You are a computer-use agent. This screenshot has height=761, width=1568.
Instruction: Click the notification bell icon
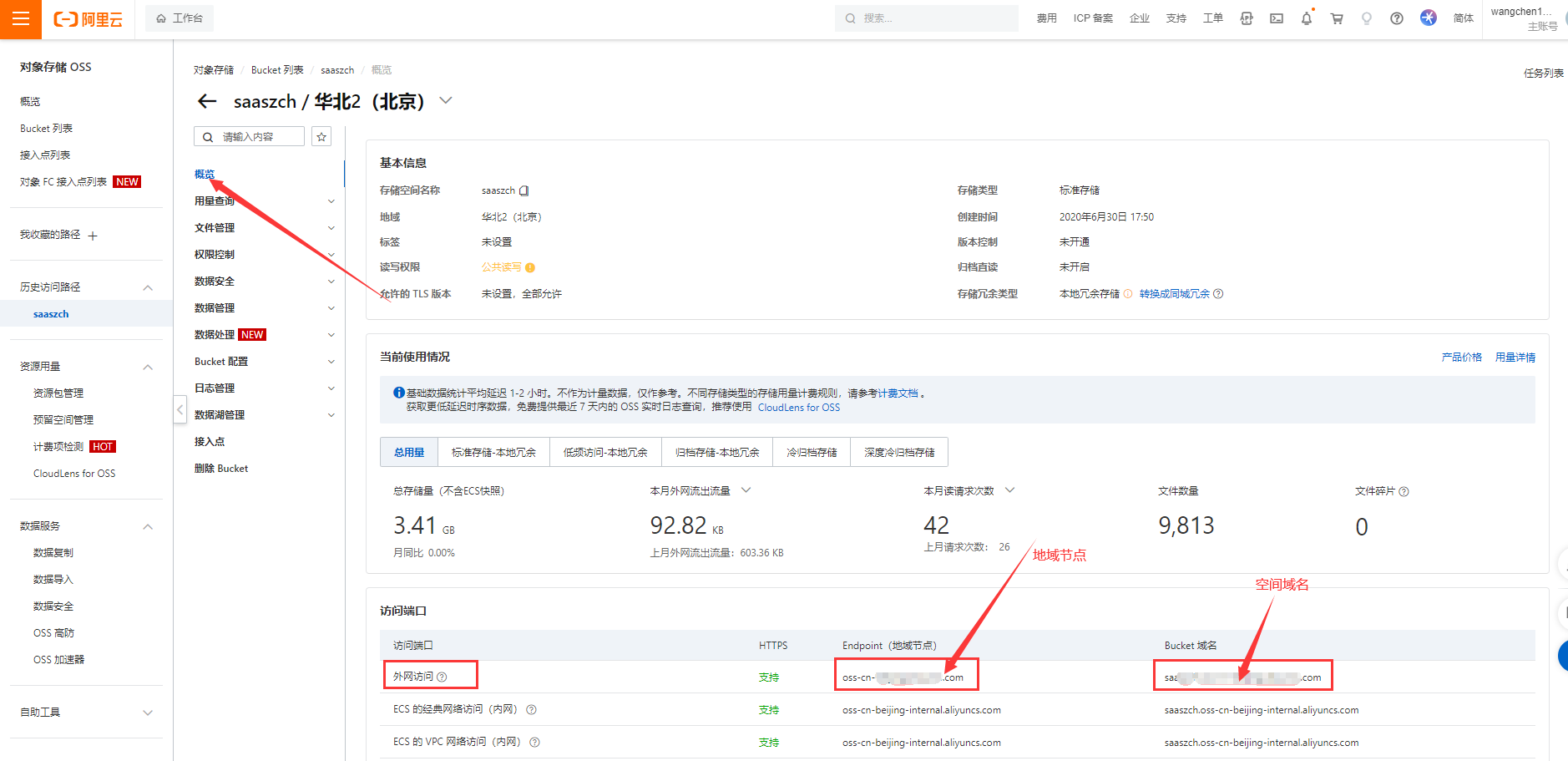click(x=1307, y=18)
